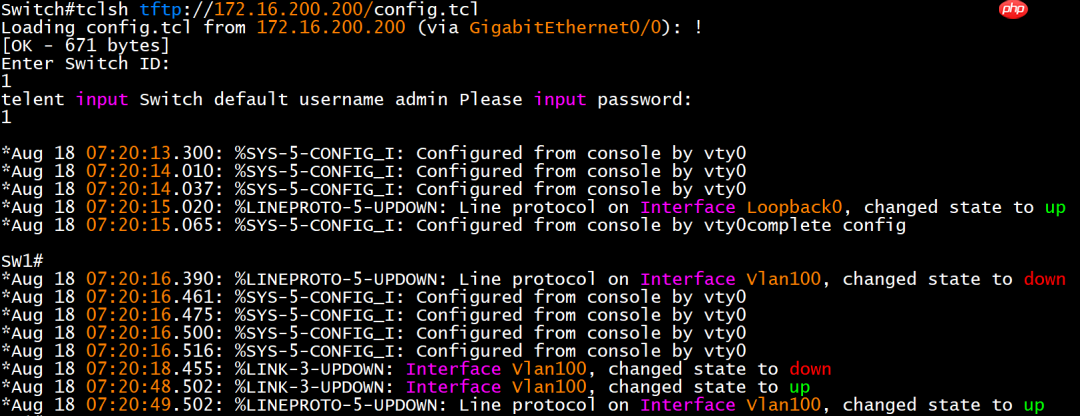Click the timestamp 07:20:16.516
Viewport: 1080px width, 416px height.
(x=149, y=351)
